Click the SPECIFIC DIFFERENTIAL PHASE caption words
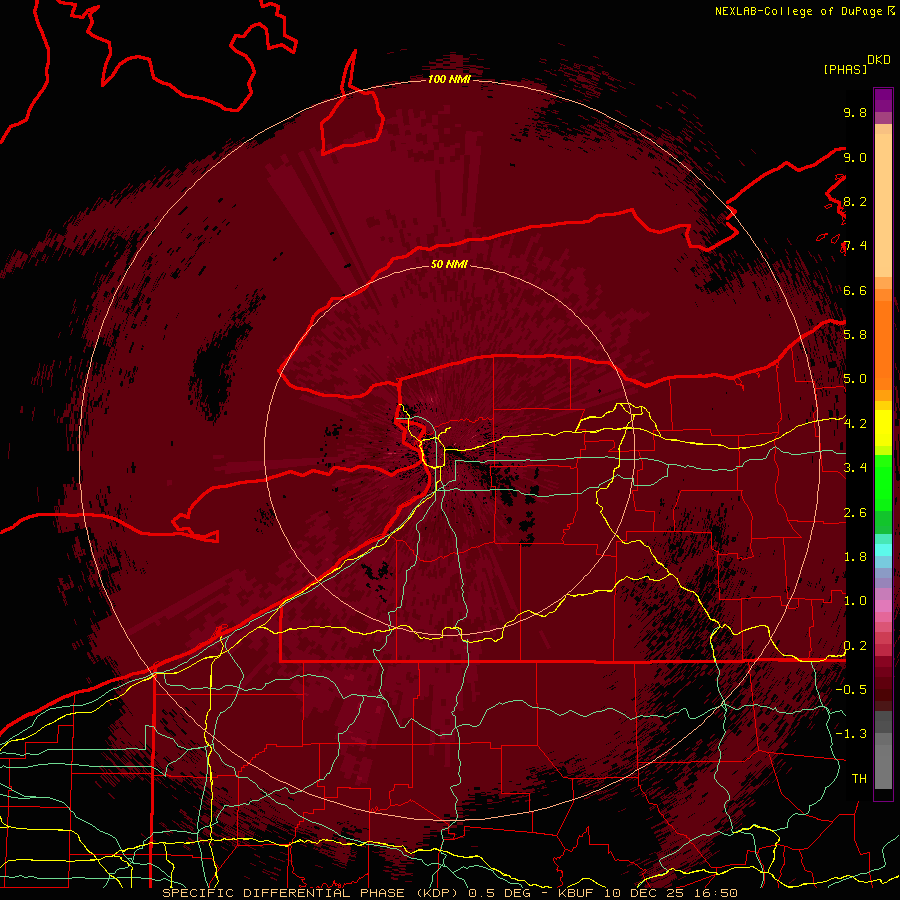 [x=285, y=893]
